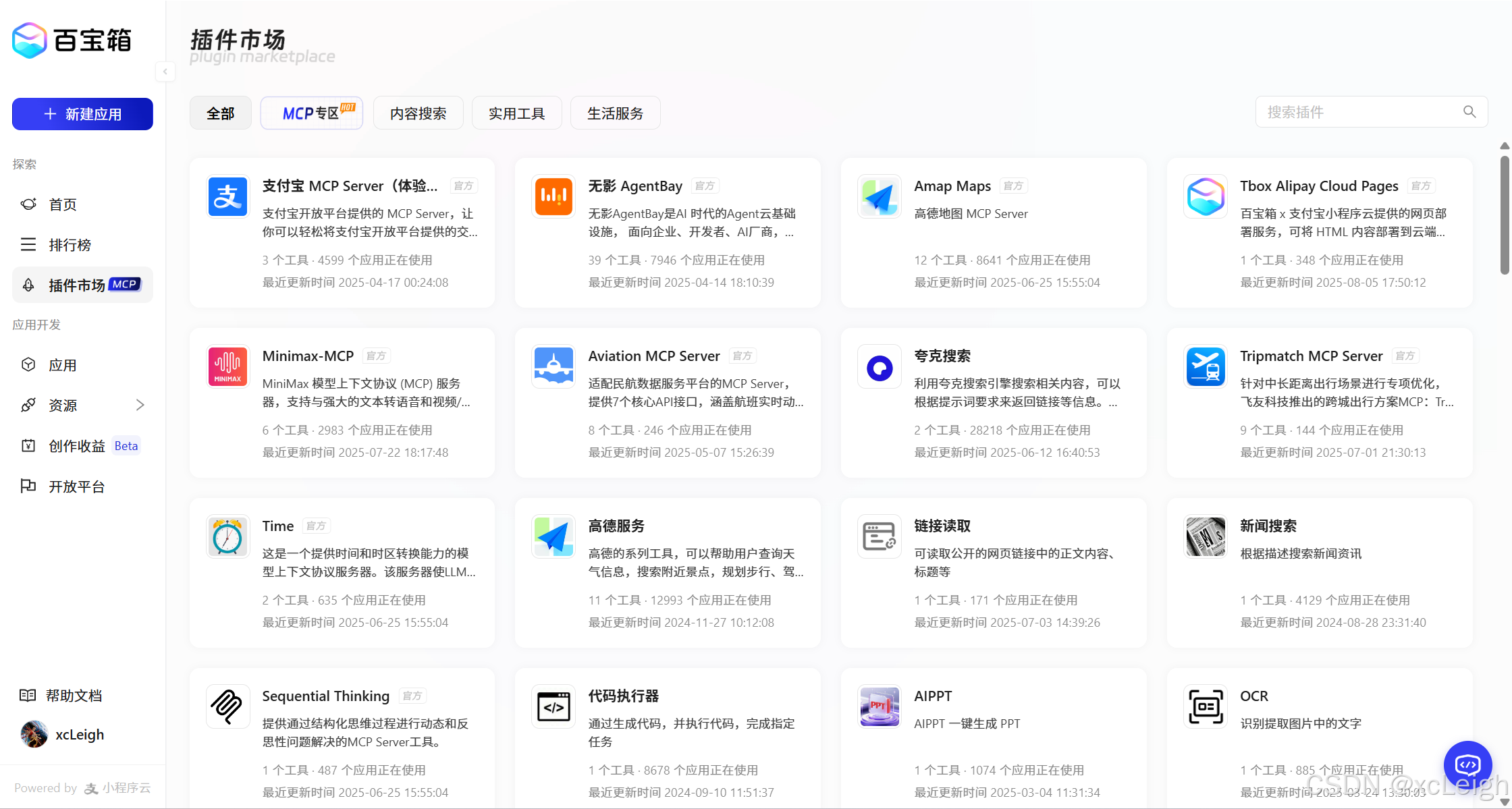The height and width of the screenshot is (809, 1512).
Task: Collapse the sidebar with the arrow button
Action: pos(165,72)
